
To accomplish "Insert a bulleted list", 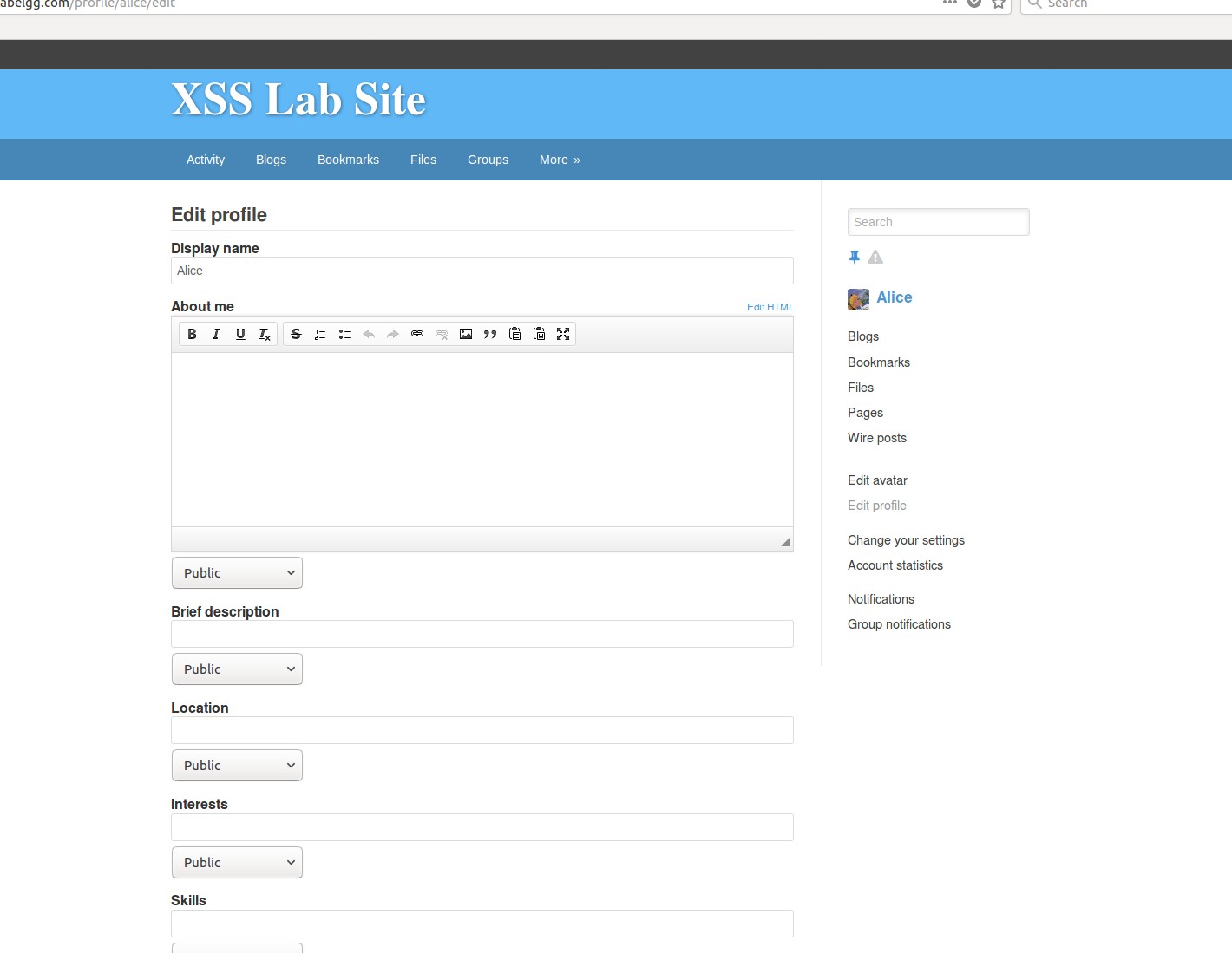I will point(344,334).
